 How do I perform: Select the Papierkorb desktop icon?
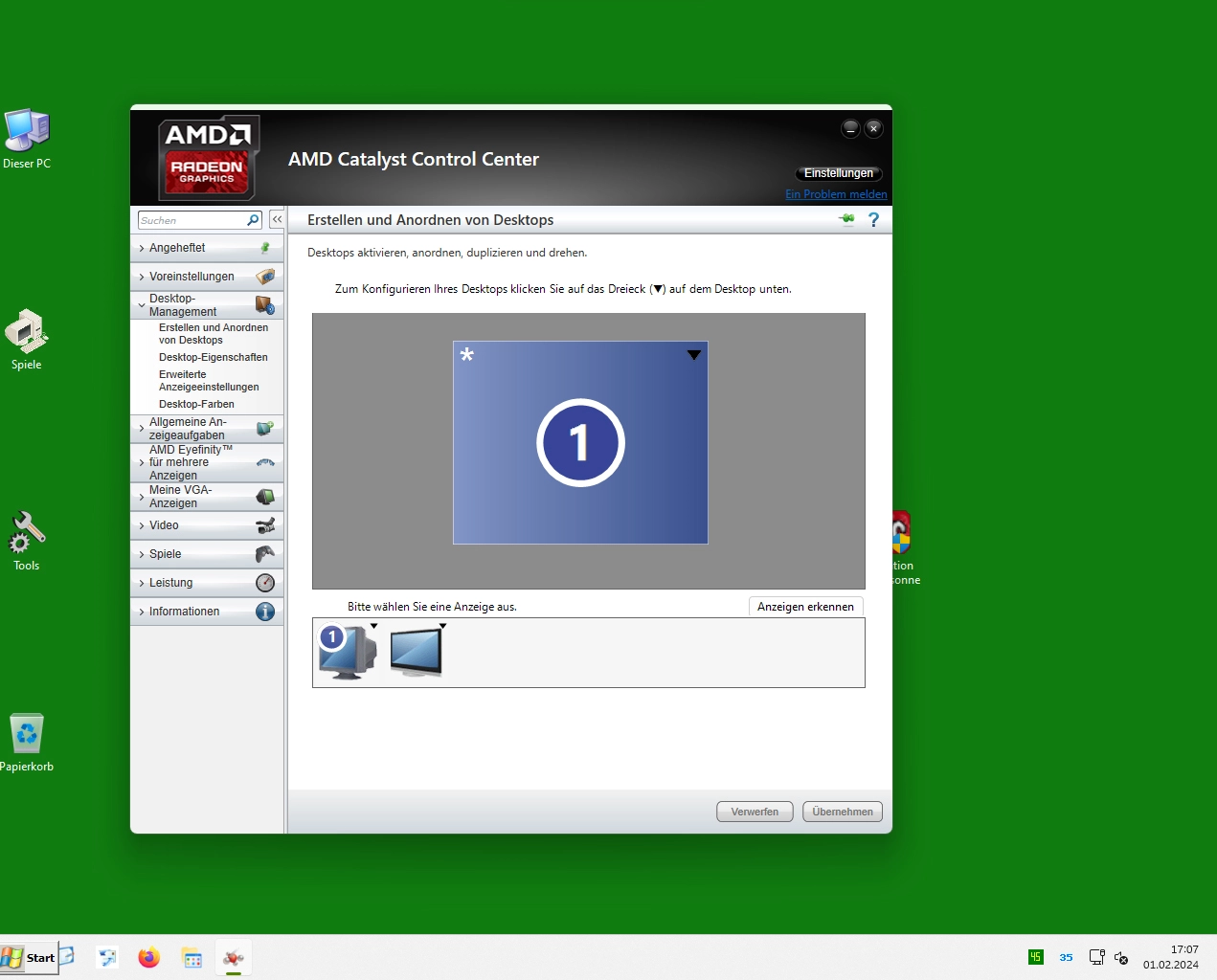pos(27,743)
